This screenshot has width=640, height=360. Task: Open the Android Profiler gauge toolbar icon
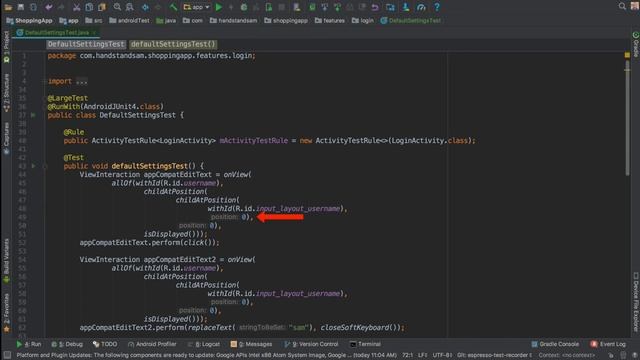[421, 7]
